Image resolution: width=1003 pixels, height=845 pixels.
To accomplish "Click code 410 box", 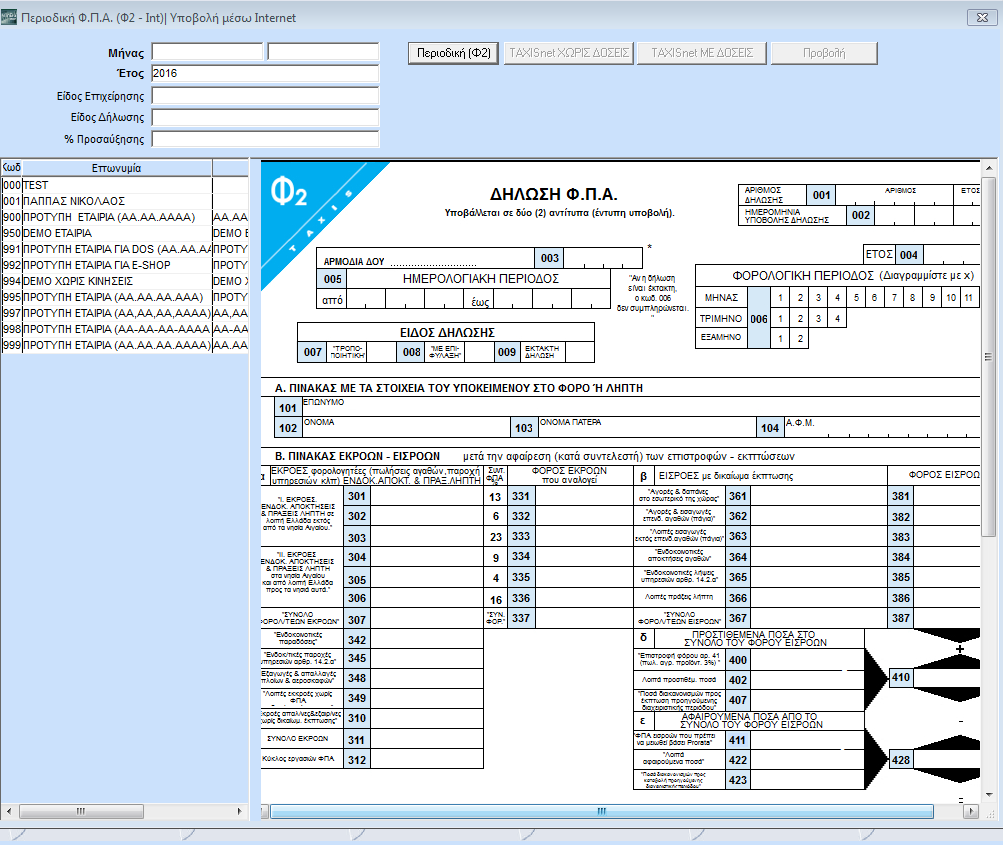I will pyautogui.click(x=901, y=677).
